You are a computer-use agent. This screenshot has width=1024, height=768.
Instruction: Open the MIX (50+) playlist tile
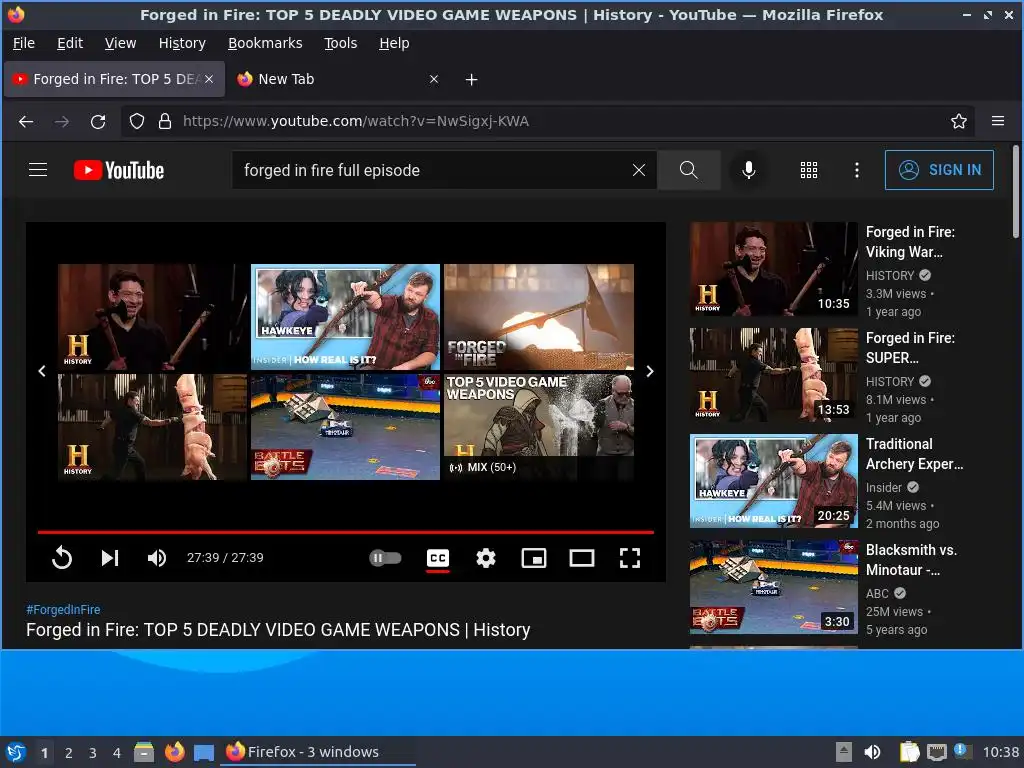tap(539, 427)
